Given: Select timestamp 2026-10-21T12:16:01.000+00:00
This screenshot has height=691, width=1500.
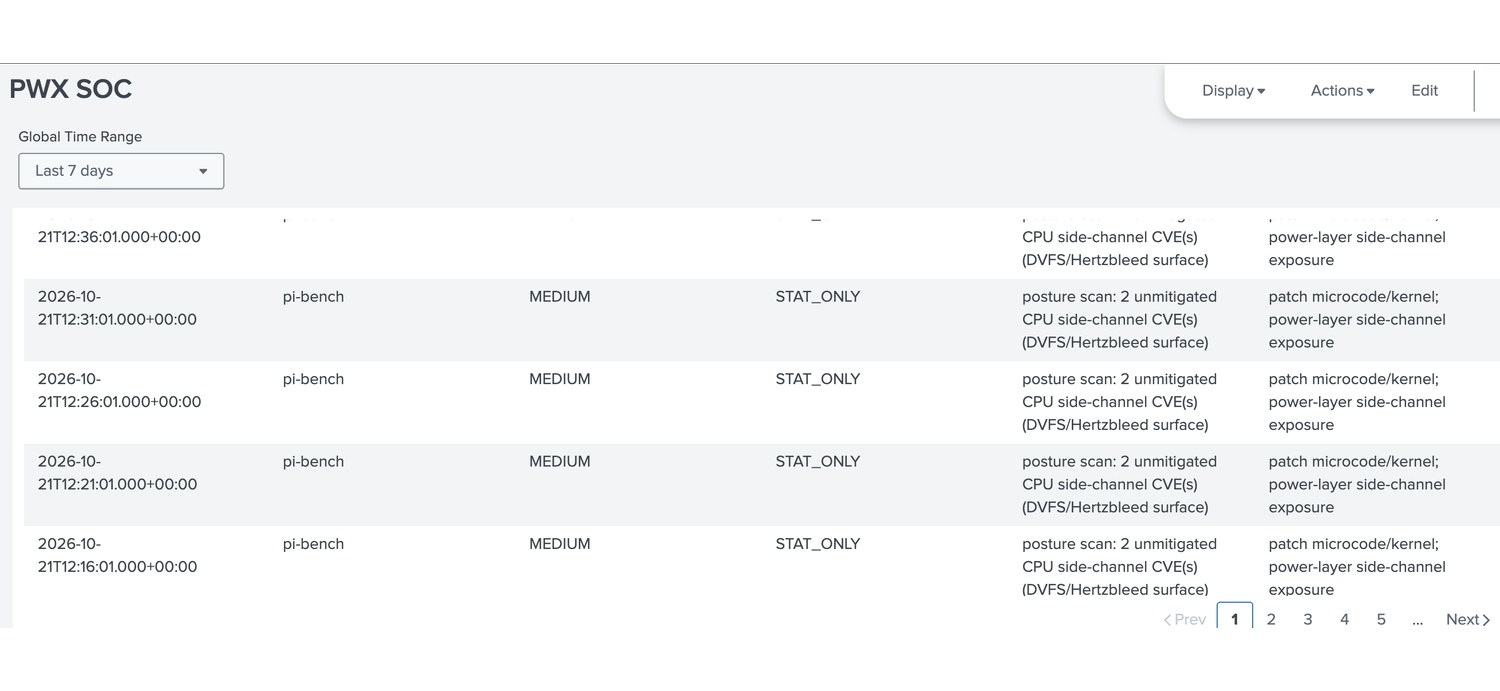Looking at the screenshot, I should pyautogui.click(x=117, y=555).
